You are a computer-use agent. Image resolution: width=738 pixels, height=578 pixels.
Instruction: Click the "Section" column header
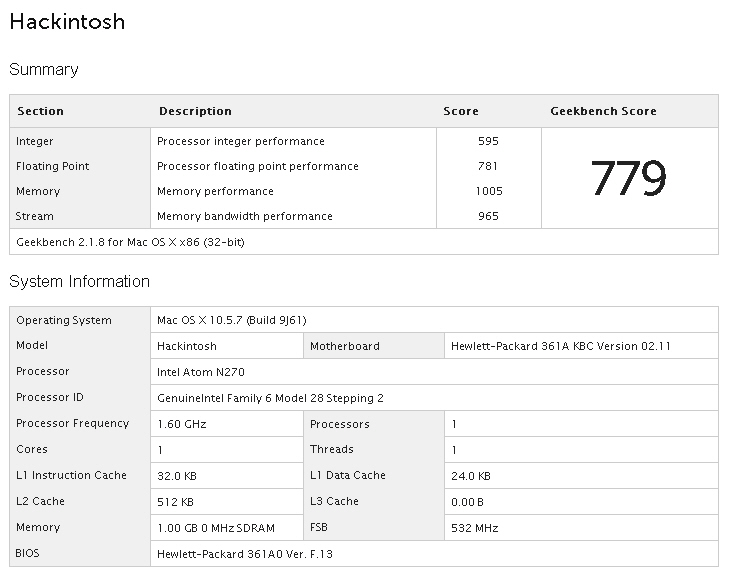[40, 111]
